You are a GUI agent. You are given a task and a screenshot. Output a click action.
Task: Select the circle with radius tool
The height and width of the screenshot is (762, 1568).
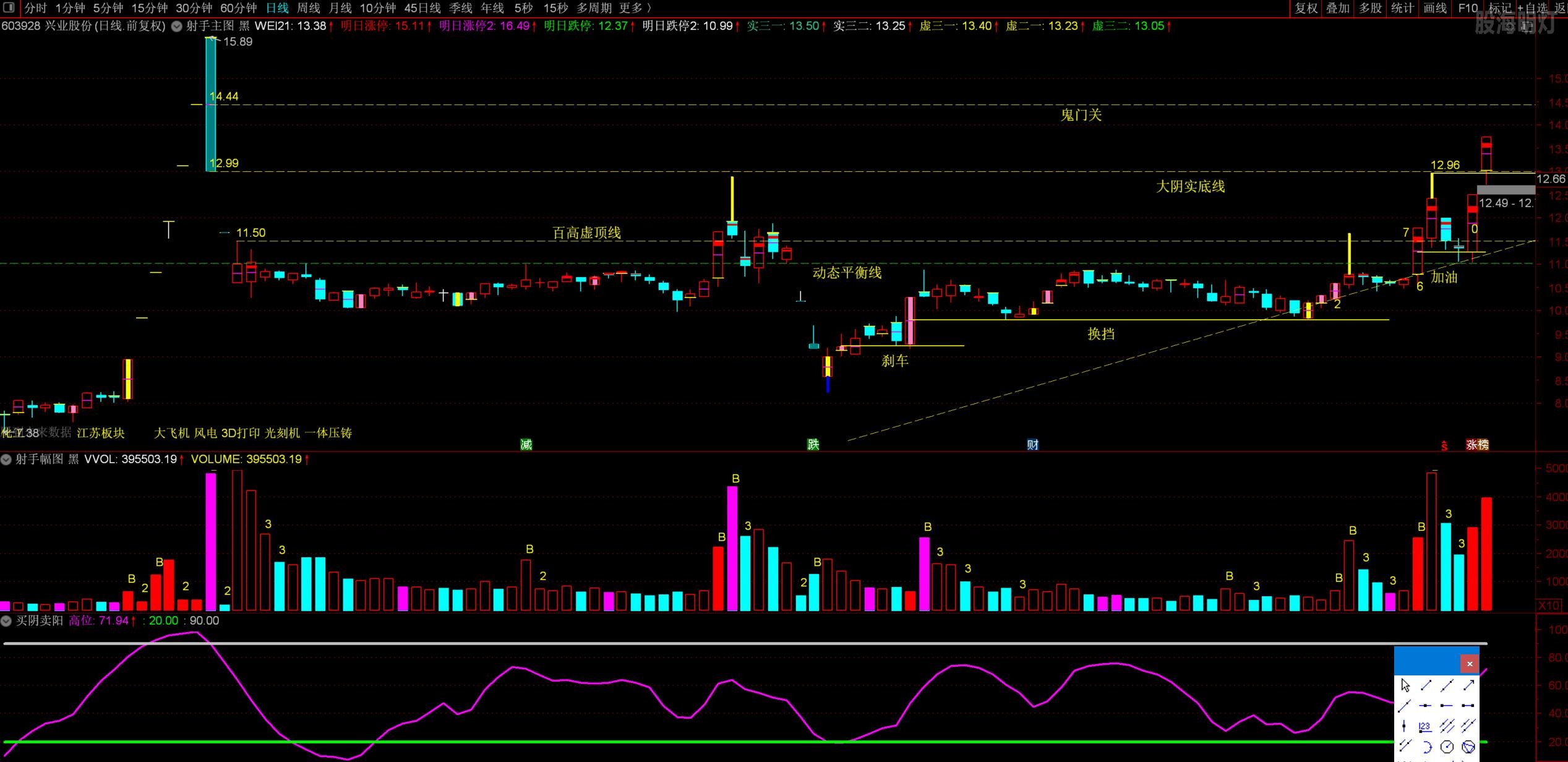click(x=1447, y=747)
